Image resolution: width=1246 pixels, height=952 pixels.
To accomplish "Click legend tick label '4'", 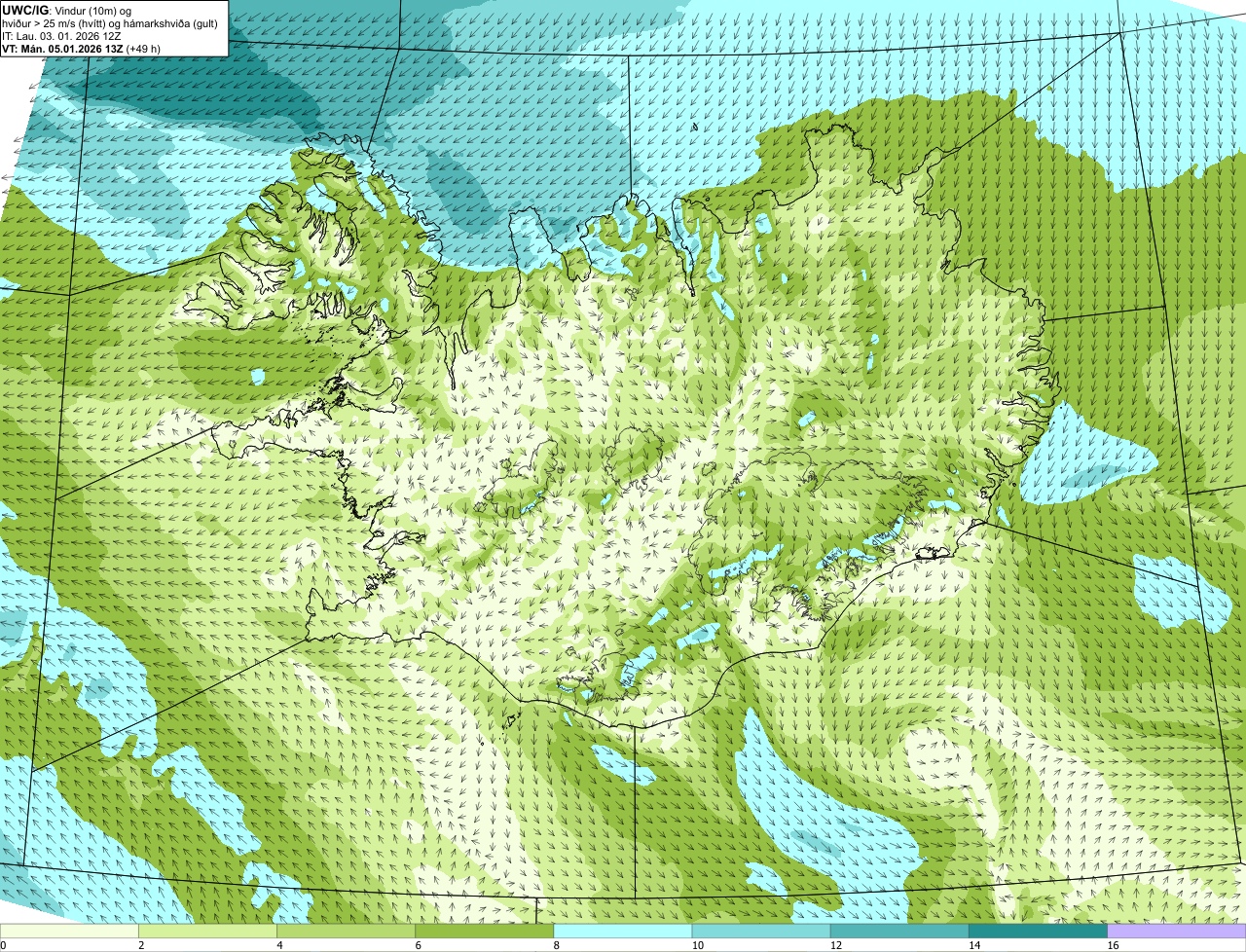I will coord(279,945).
